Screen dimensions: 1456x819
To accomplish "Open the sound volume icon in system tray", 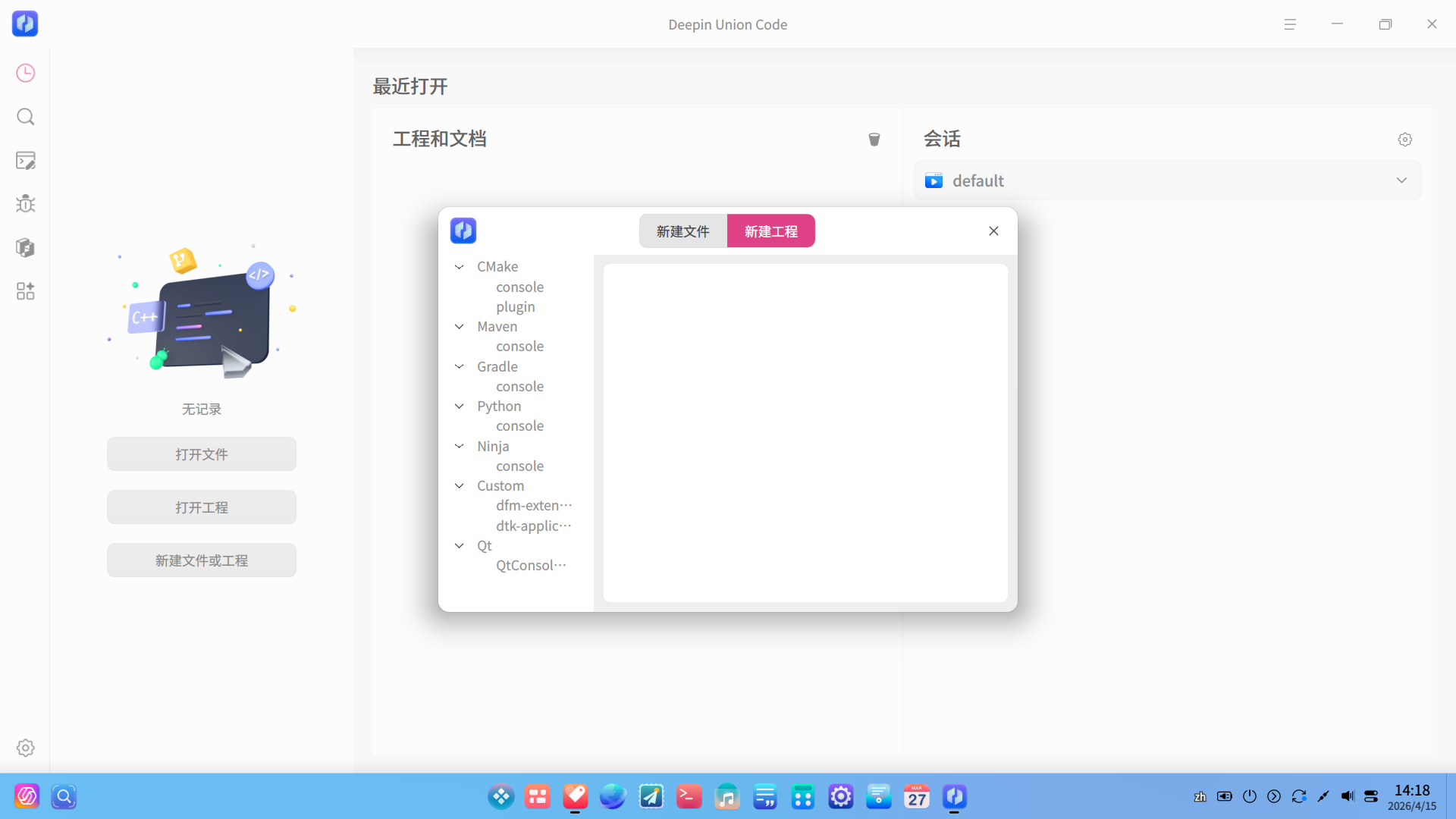I will (x=1347, y=796).
